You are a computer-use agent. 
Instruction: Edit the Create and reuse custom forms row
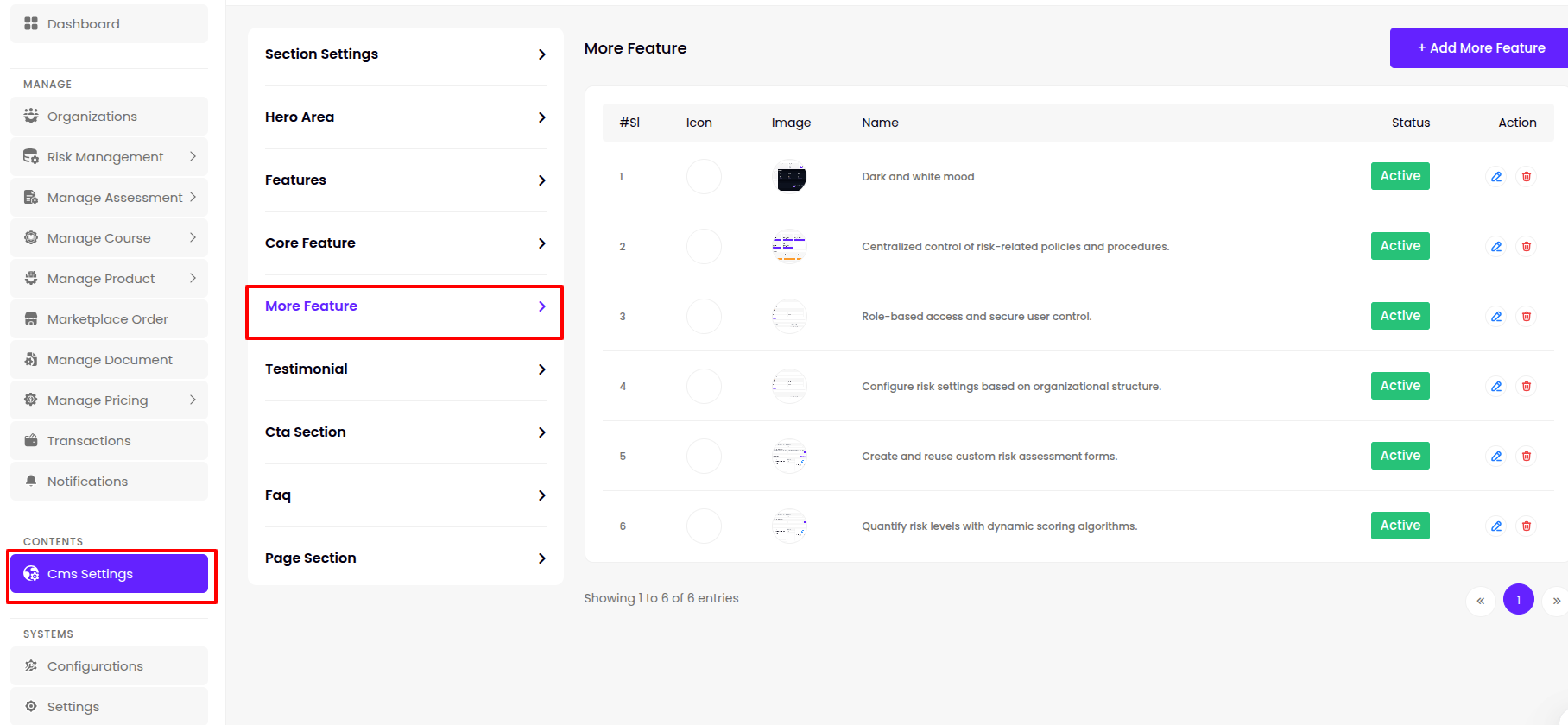coord(1496,457)
